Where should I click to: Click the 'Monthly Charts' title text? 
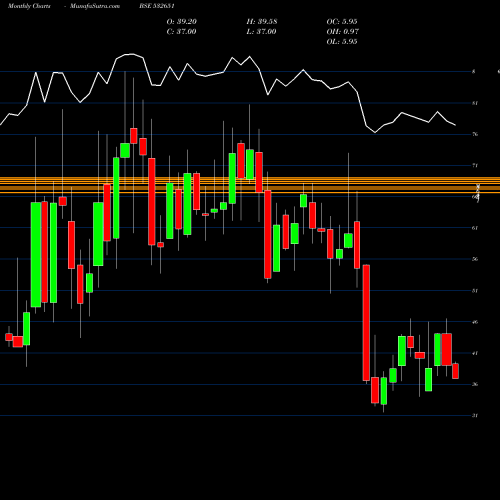point(29,6)
